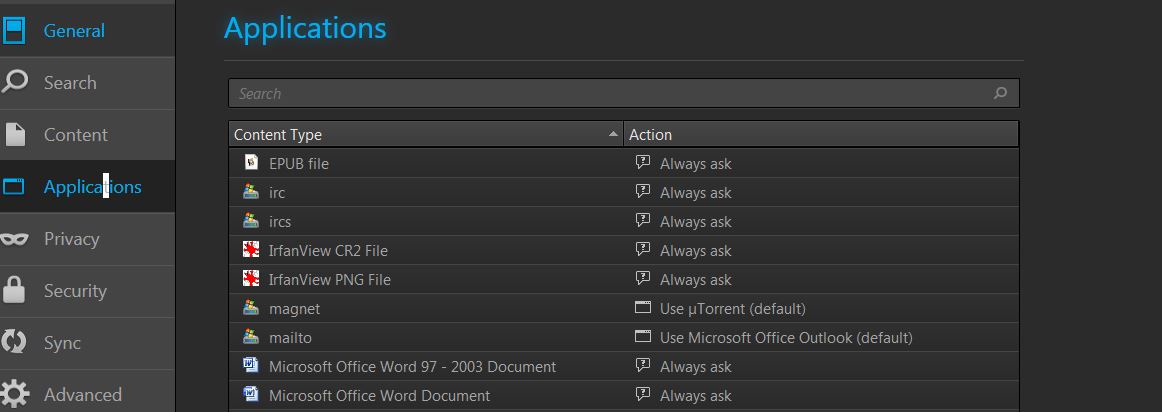Open action dropdown for mailto
The width and height of the screenshot is (1162, 412).
tap(820, 338)
